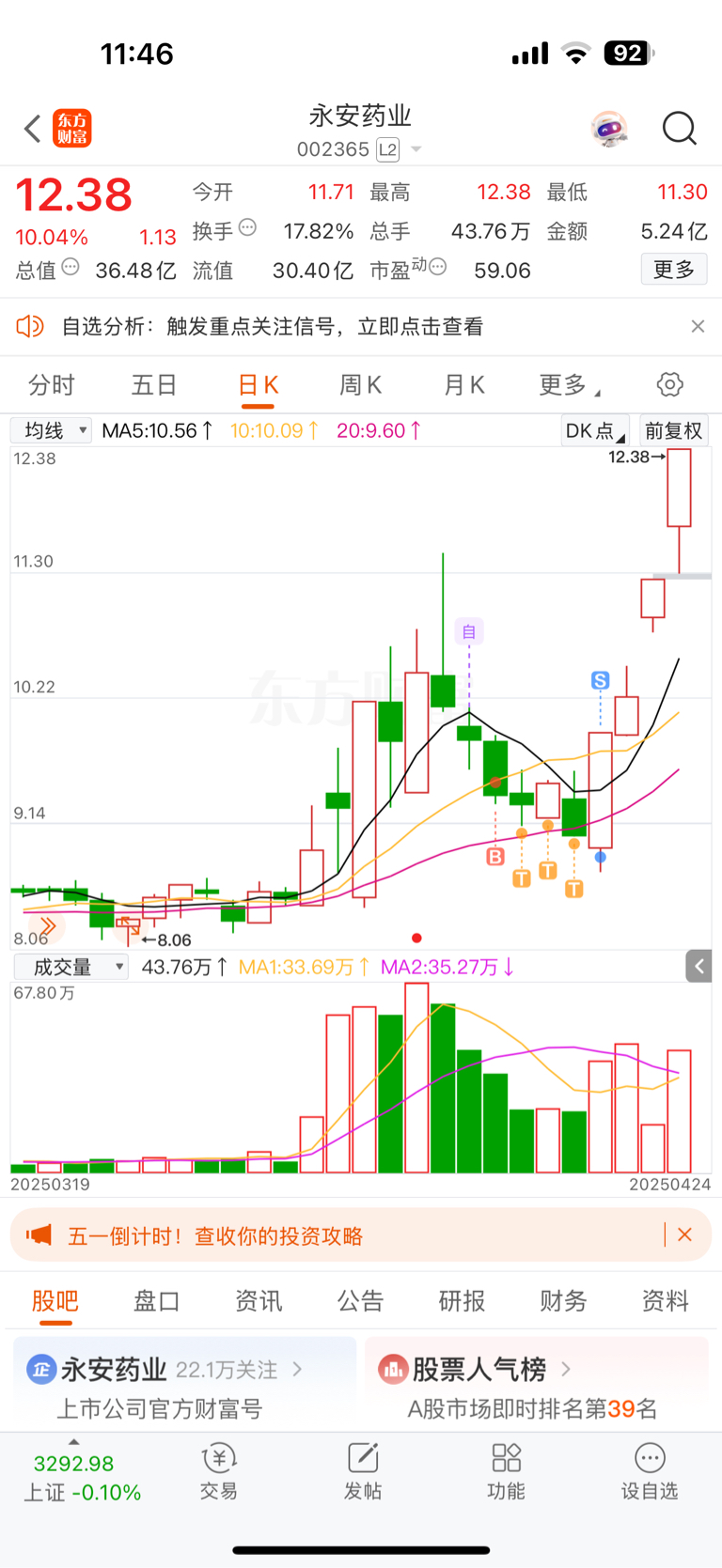Expand the stock code dropdown arrow

tap(416, 150)
